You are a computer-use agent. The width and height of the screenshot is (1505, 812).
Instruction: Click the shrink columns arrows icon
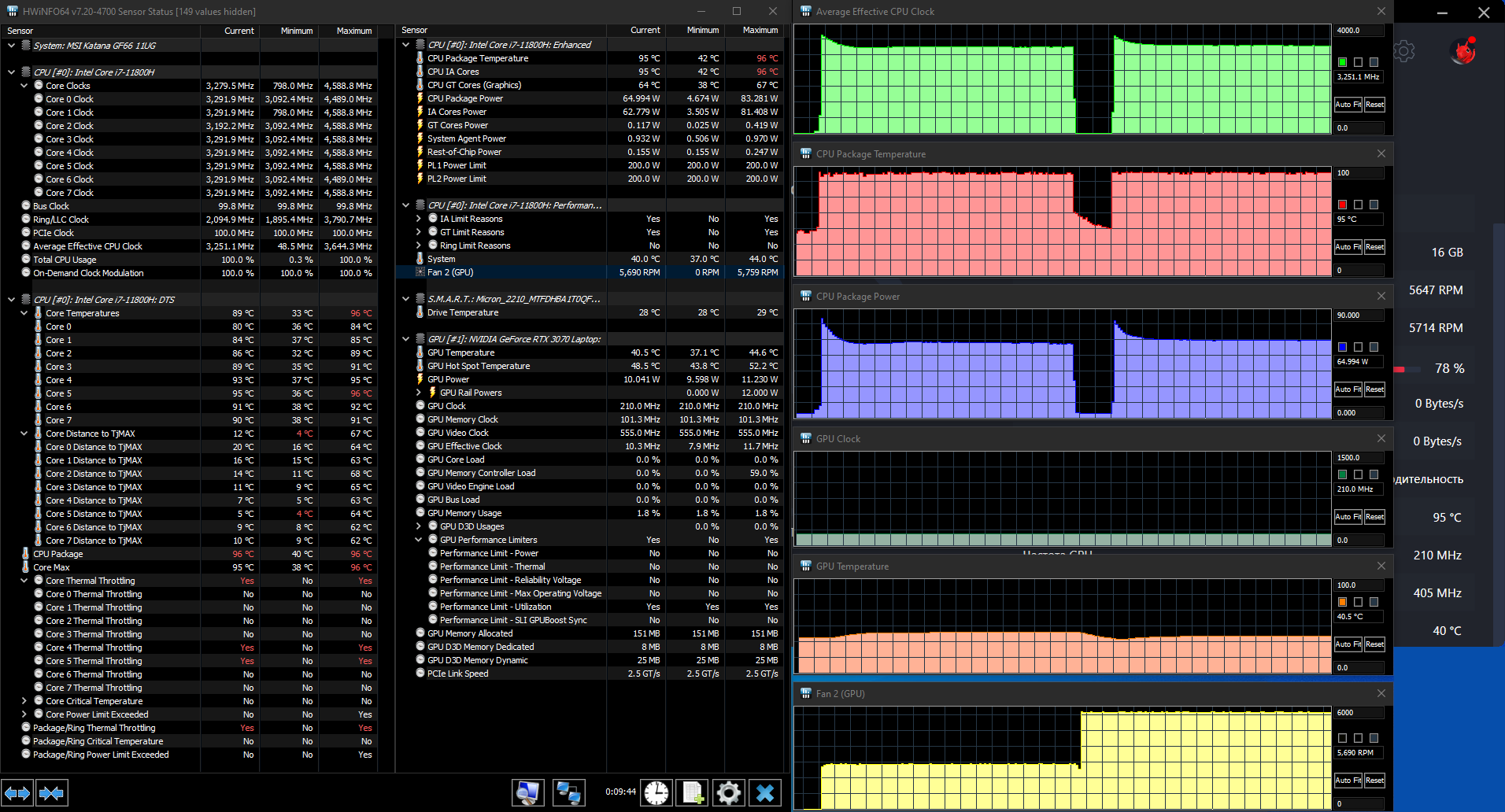(52, 793)
